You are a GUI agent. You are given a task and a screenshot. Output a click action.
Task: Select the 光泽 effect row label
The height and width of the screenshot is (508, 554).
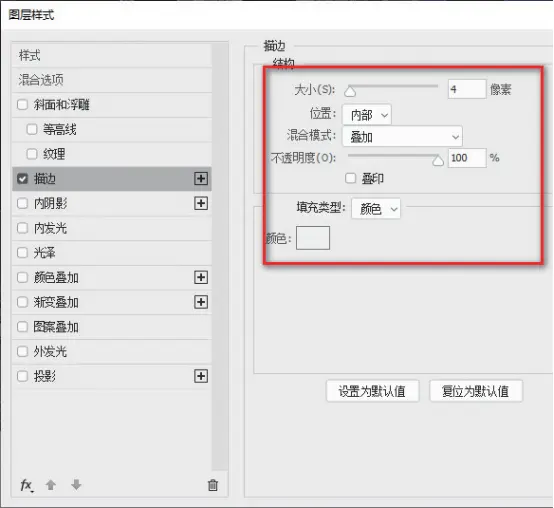click(45, 253)
